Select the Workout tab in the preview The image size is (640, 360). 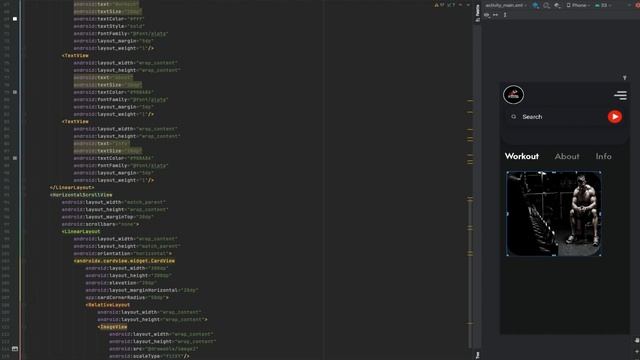point(522,156)
